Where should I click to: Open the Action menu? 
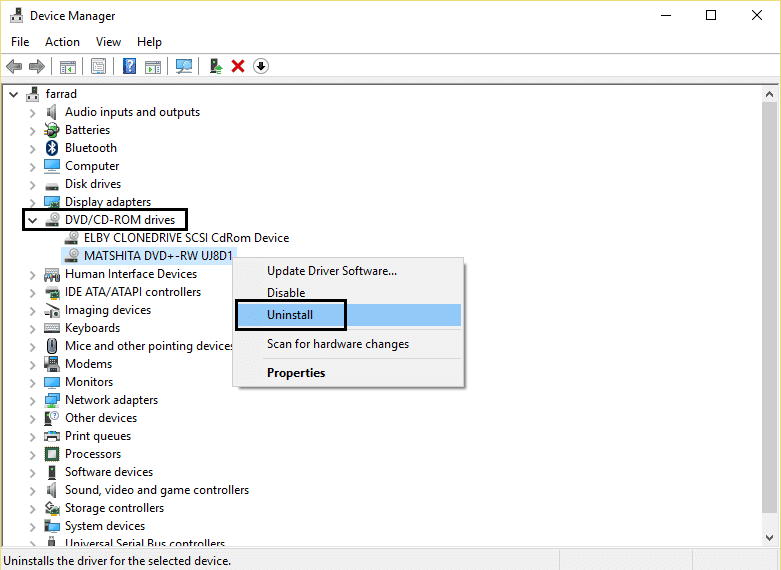tap(62, 42)
